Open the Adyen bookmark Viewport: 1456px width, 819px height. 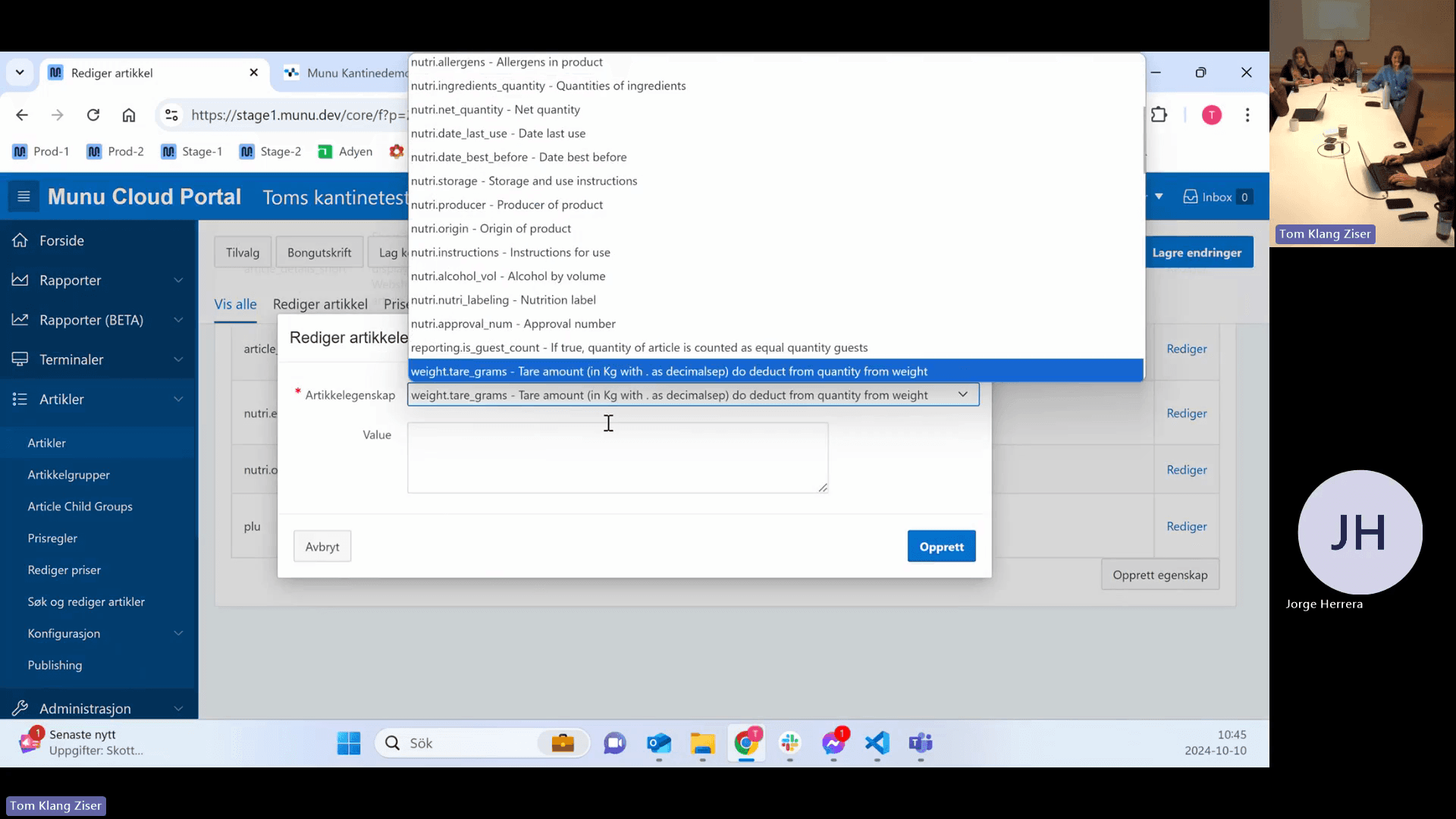tap(345, 152)
